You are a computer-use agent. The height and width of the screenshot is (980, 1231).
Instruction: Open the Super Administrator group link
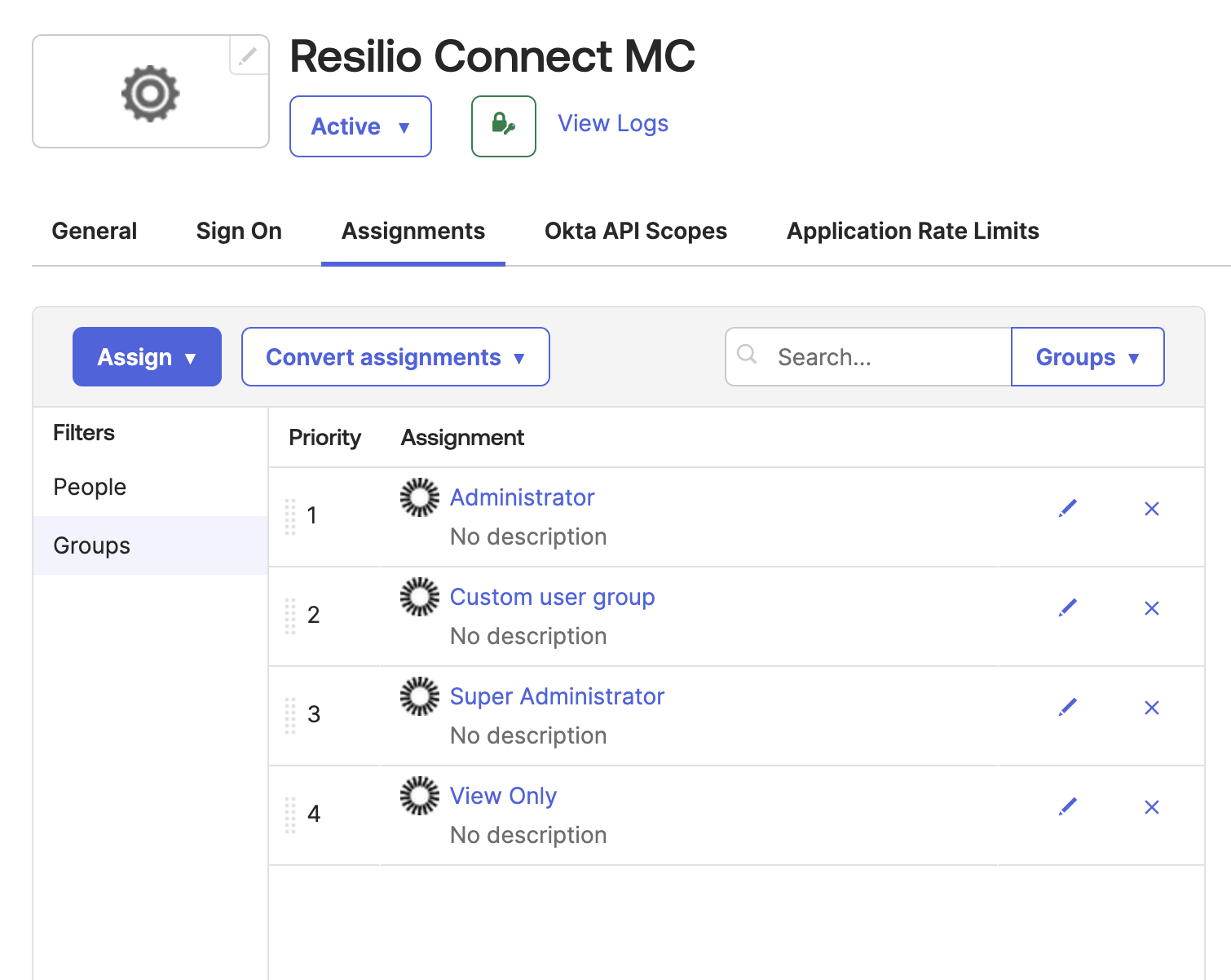pyautogui.click(x=557, y=696)
